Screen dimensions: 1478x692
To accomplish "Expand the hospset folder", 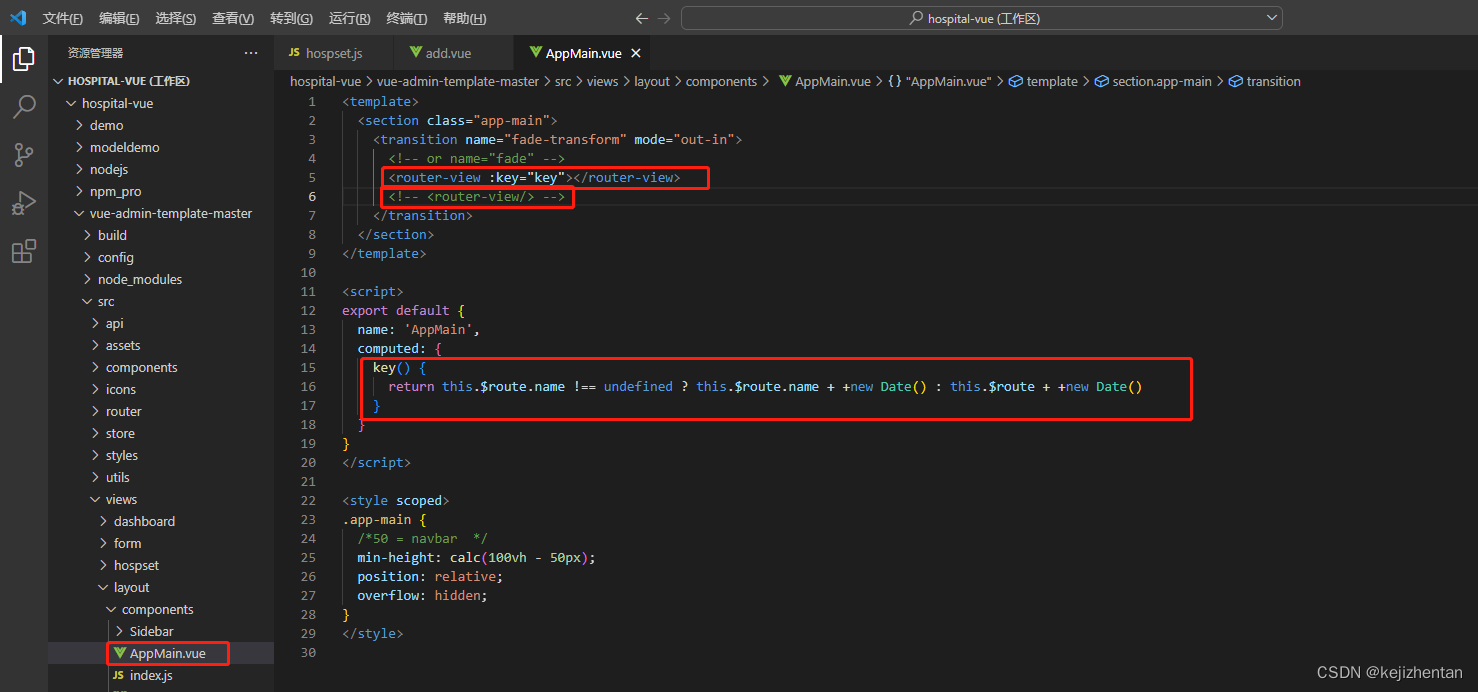I will point(161,565).
